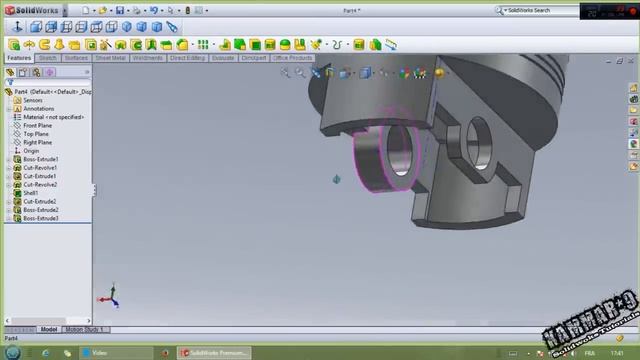Expand the manager panel tabs chevron
Image resolution: width=640 pixels, height=360 pixels.
tap(87, 73)
